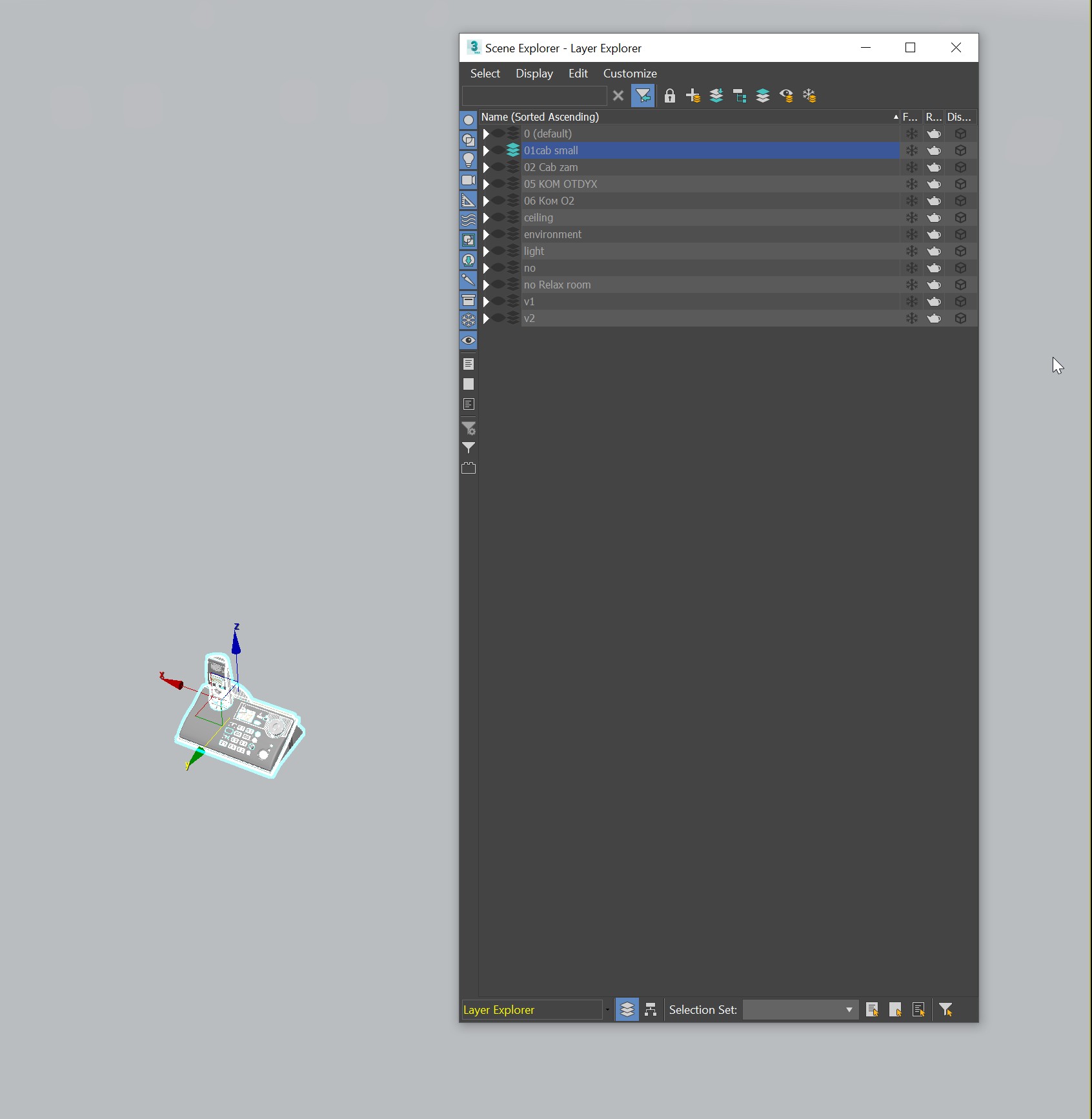Click the Display as Box (Dis...) column header

pos(960,117)
